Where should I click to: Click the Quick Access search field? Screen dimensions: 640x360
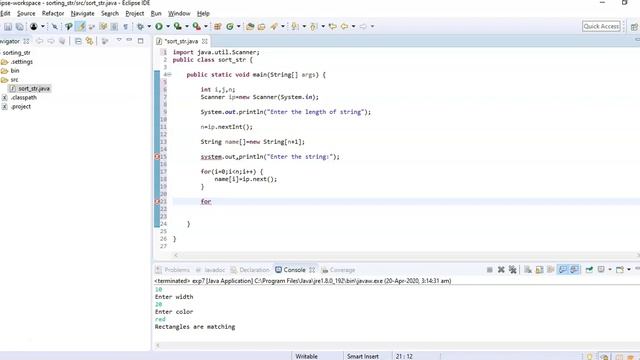tap(601, 27)
